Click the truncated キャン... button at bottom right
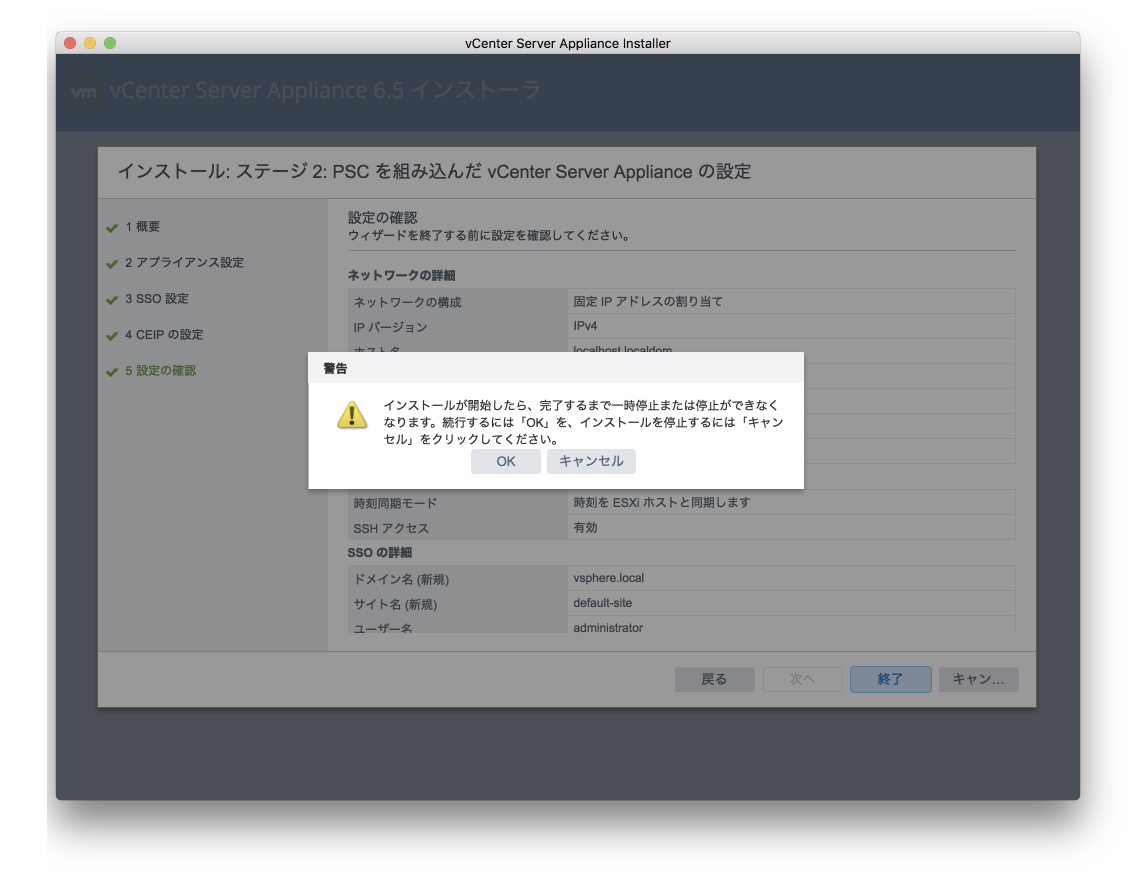 click(978, 678)
